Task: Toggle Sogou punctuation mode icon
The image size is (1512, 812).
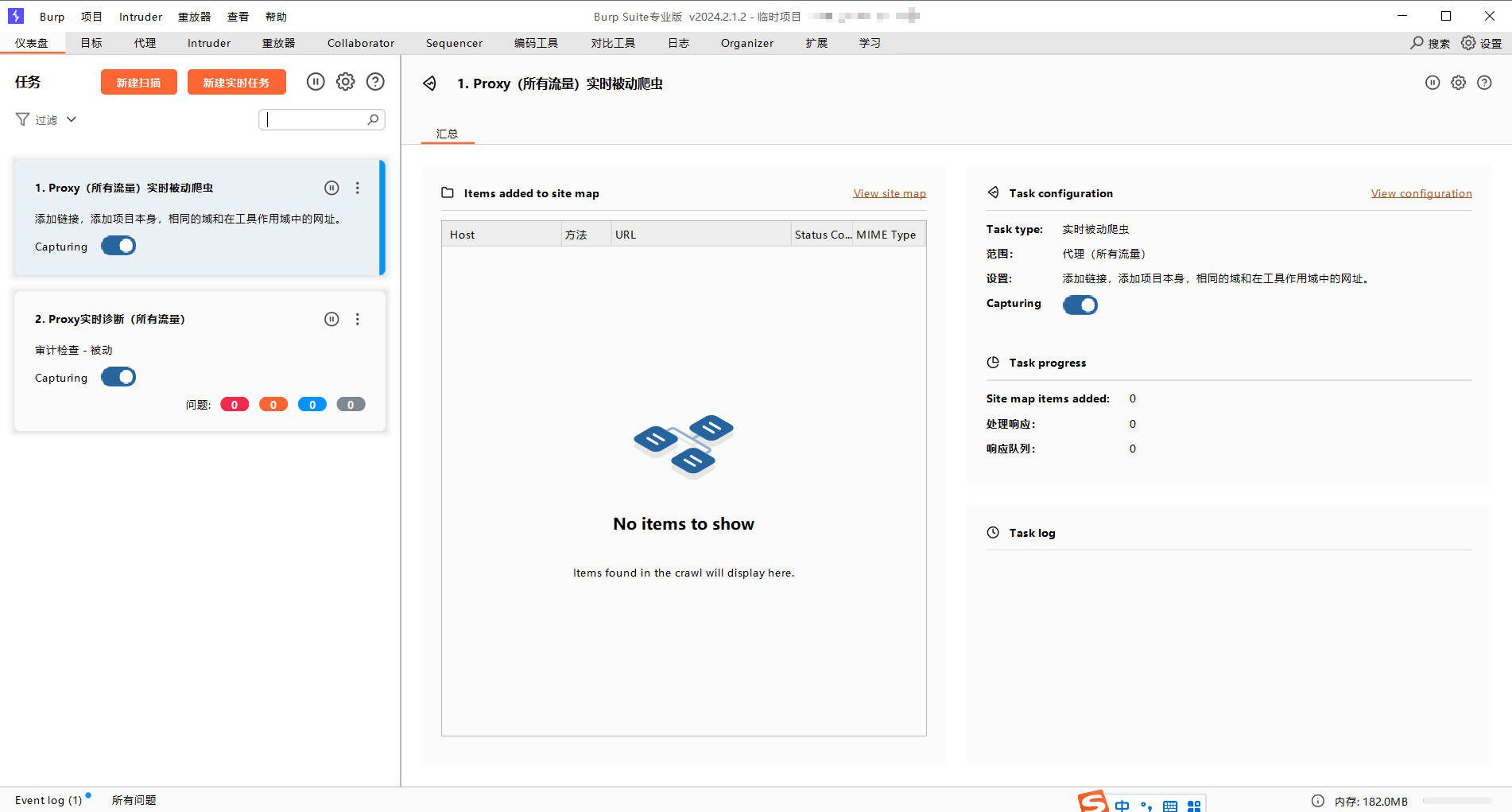Action: [x=1146, y=806]
